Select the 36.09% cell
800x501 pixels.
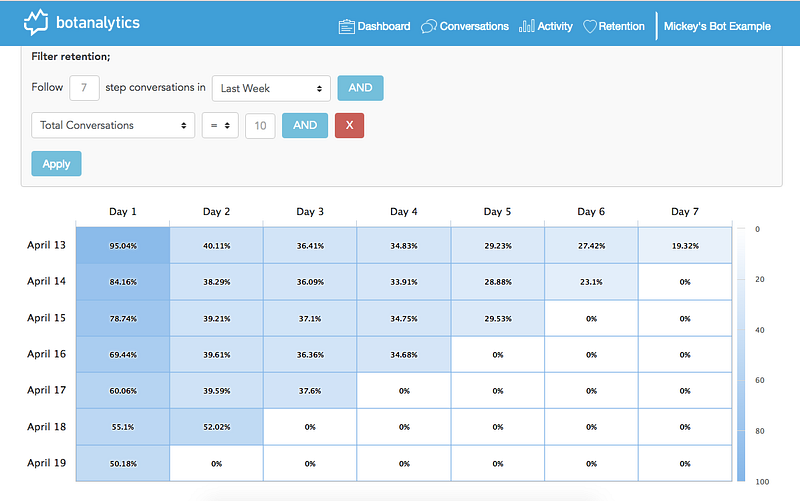(x=310, y=282)
